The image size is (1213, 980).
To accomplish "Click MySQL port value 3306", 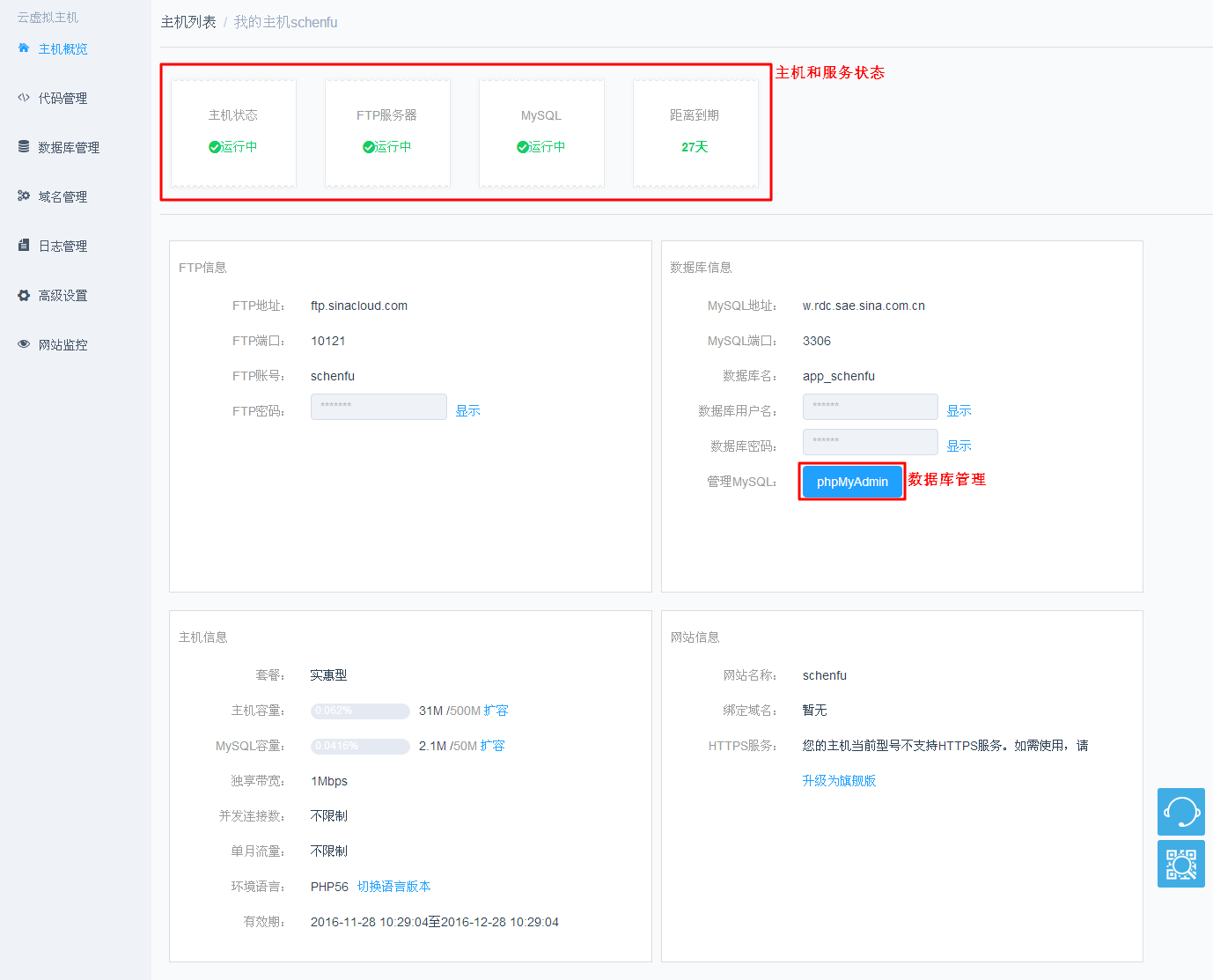I will pyautogui.click(x=817, y=341).
